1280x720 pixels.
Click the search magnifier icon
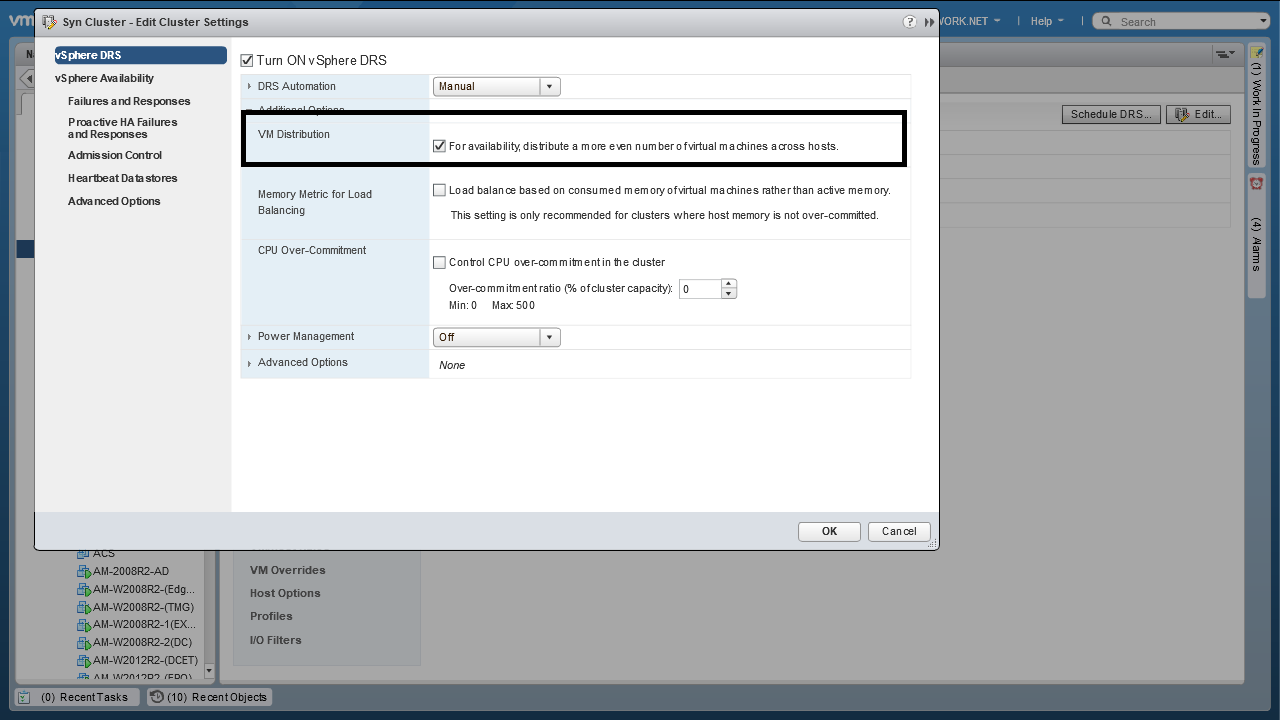pos(1106,21)
